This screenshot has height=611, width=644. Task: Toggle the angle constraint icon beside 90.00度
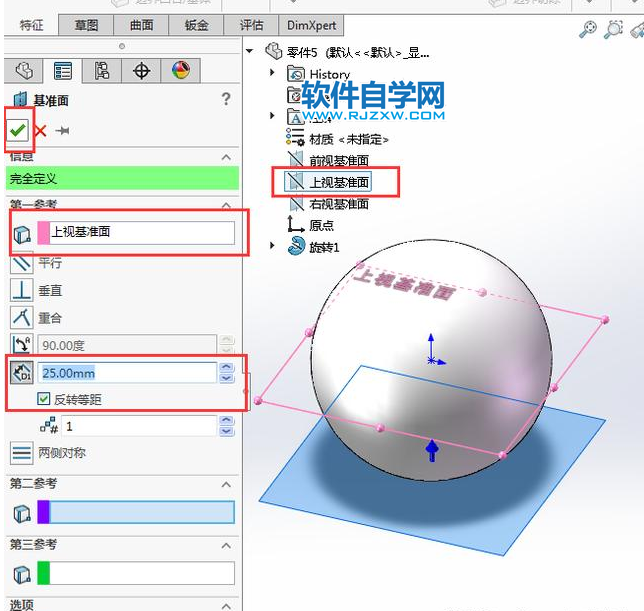point(21,345)
